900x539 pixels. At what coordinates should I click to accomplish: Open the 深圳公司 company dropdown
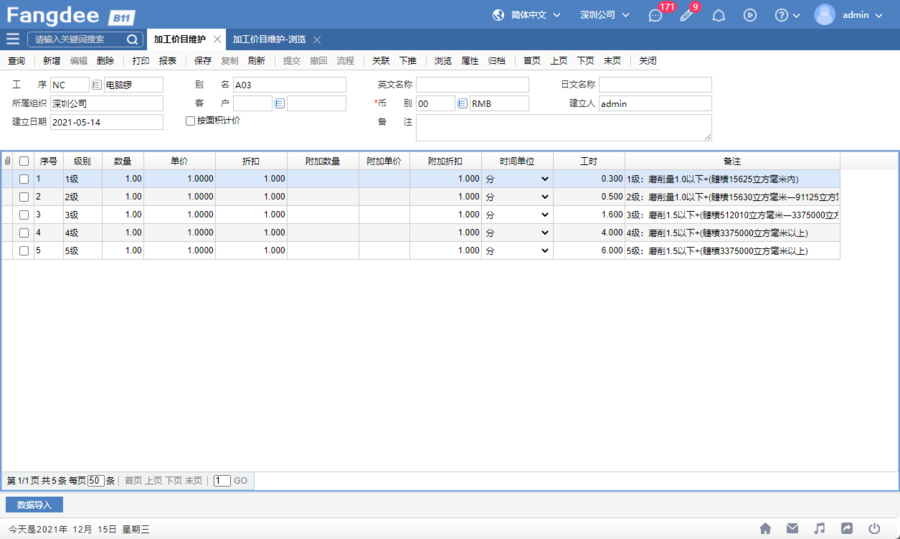[x=604, y=15]
